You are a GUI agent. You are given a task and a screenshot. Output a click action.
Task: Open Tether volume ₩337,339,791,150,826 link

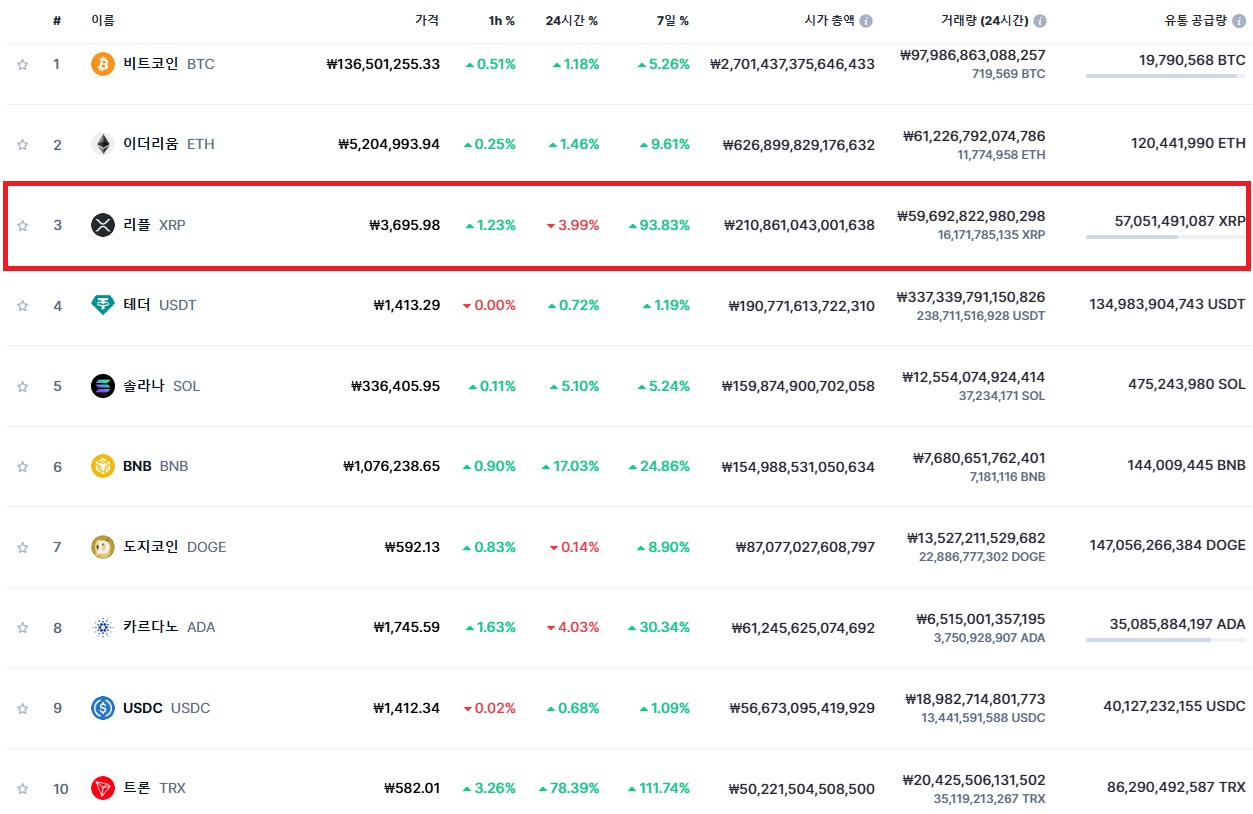point(970,297)
